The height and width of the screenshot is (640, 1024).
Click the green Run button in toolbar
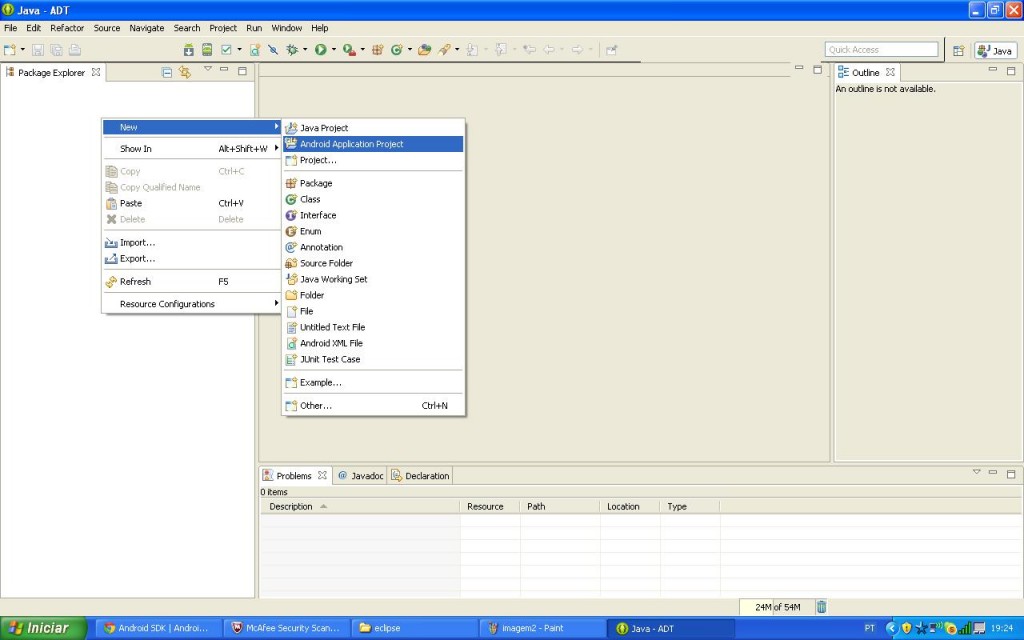[321, 50]
